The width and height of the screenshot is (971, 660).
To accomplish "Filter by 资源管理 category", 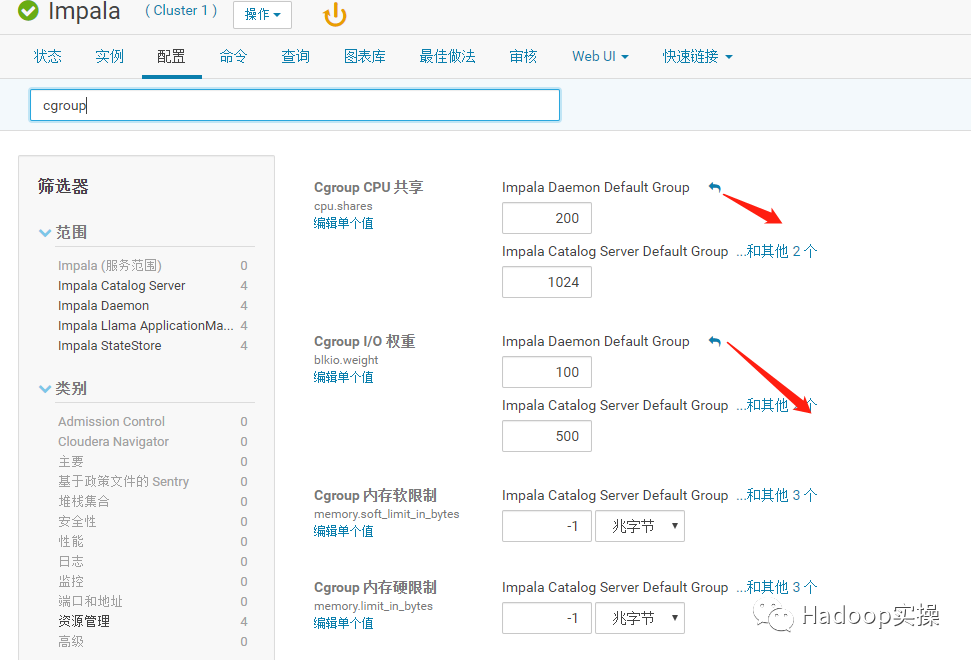I will (84, 621).
